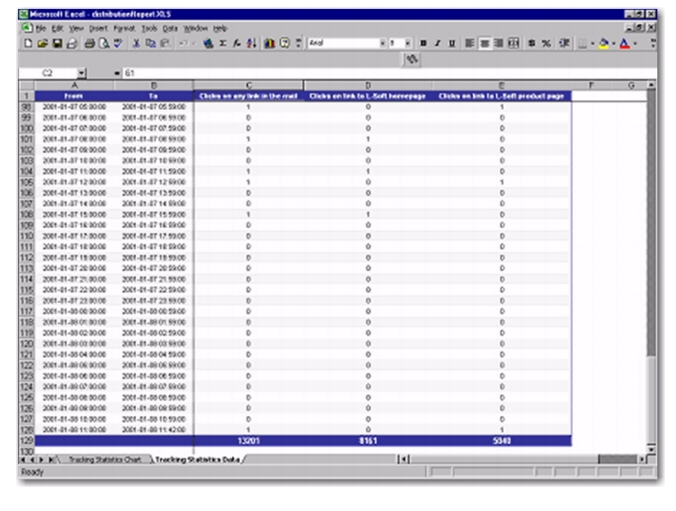Click the Edit Formula equals button
676x511 pixels.
tap(117, 73)
